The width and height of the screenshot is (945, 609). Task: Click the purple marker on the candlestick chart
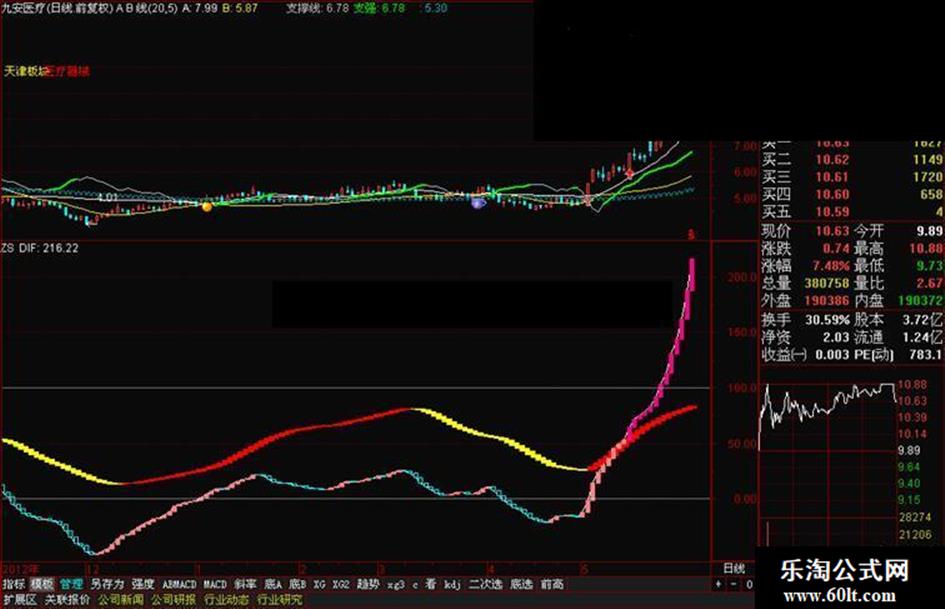pos(478,203)
